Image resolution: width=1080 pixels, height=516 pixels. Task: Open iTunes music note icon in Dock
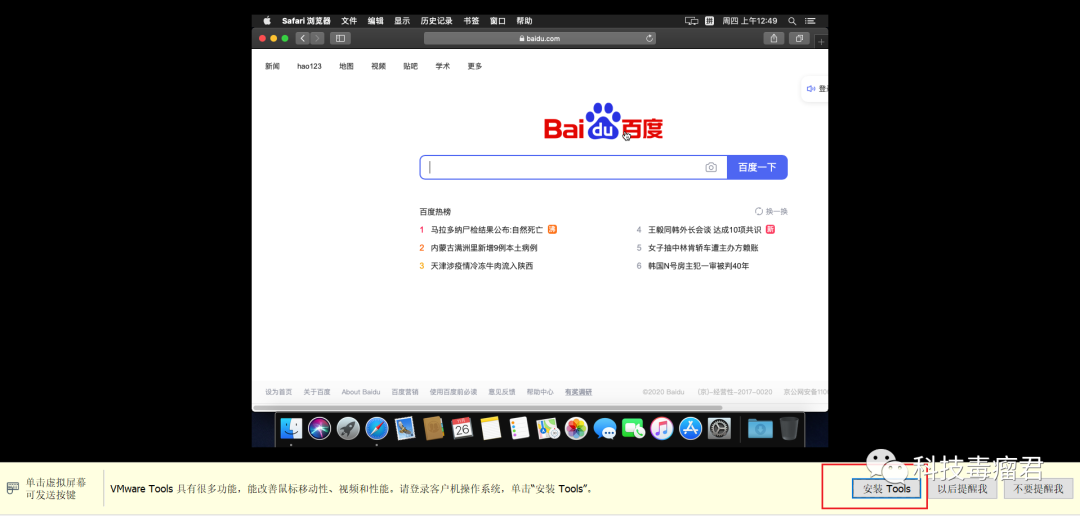click(662, 429)
